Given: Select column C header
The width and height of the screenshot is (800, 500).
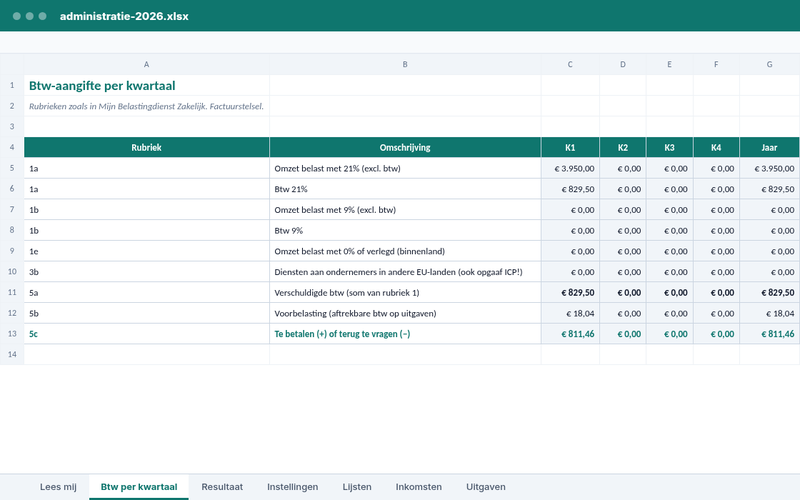Looking at the screenshot, I should click(570, 64).
